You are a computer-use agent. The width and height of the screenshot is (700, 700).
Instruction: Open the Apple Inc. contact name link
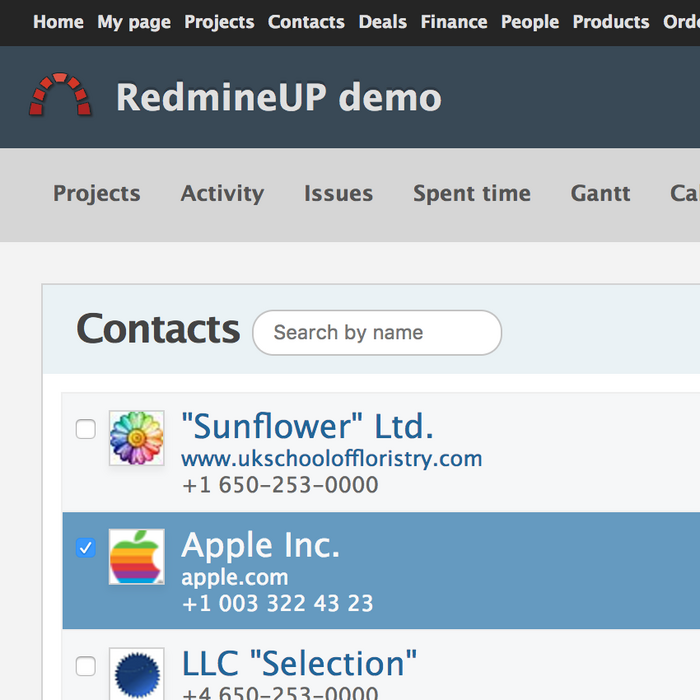point(260,545)
